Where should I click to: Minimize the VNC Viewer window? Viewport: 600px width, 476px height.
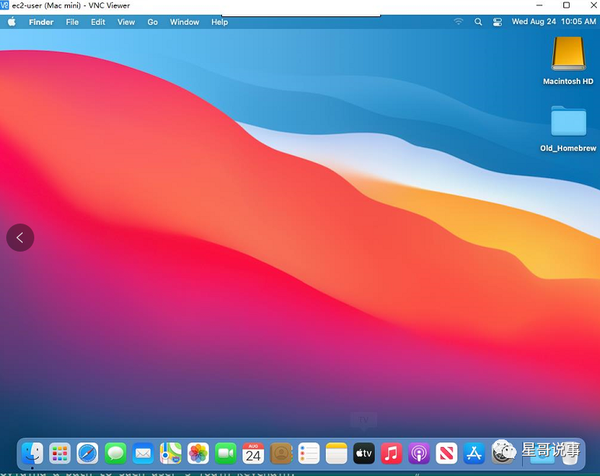540,5
